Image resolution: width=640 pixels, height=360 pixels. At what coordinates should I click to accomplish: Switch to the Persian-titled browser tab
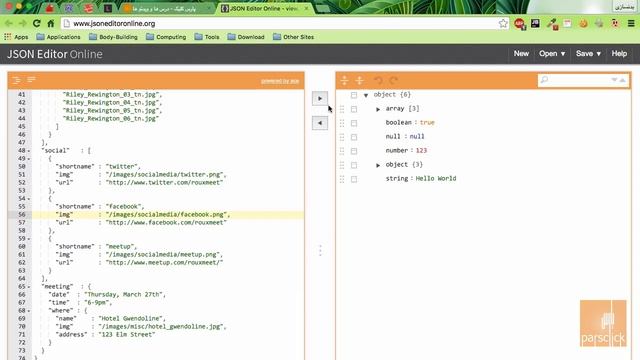[168, 9]
